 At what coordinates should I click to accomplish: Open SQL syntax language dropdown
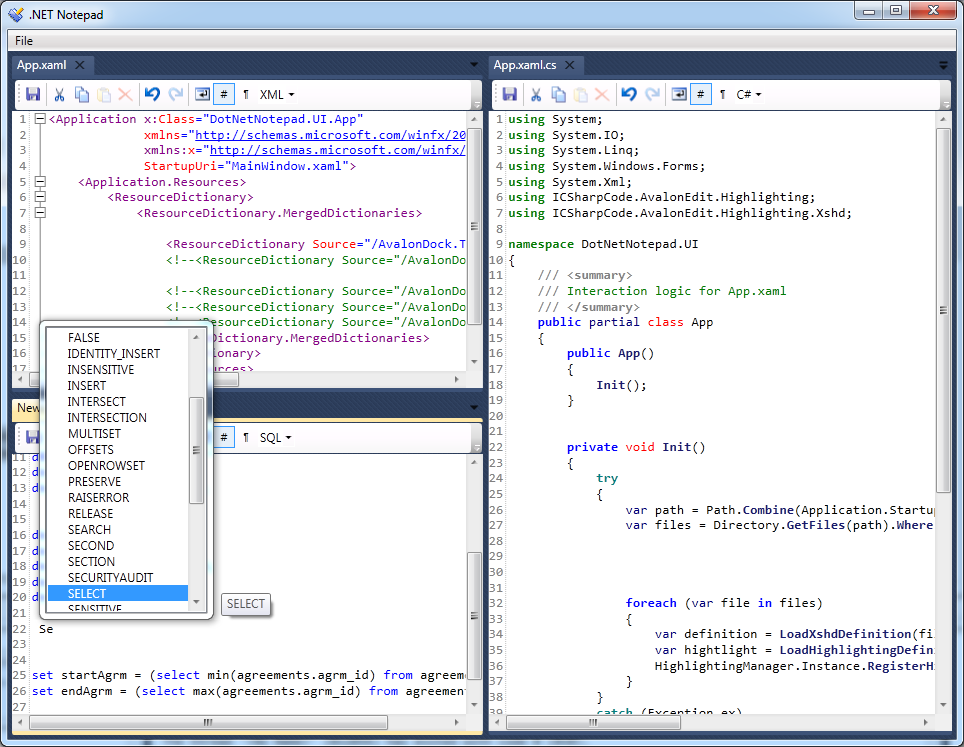point(275,437)
